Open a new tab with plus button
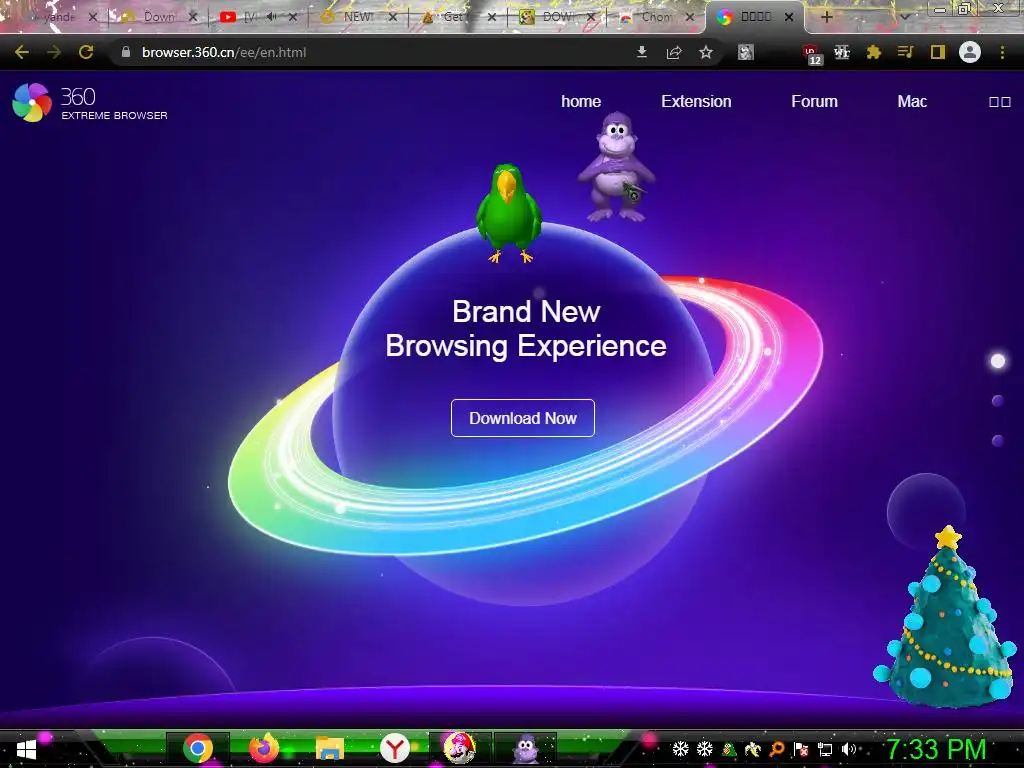Viewport: 1024px width, 768px height. pos(827,18)
